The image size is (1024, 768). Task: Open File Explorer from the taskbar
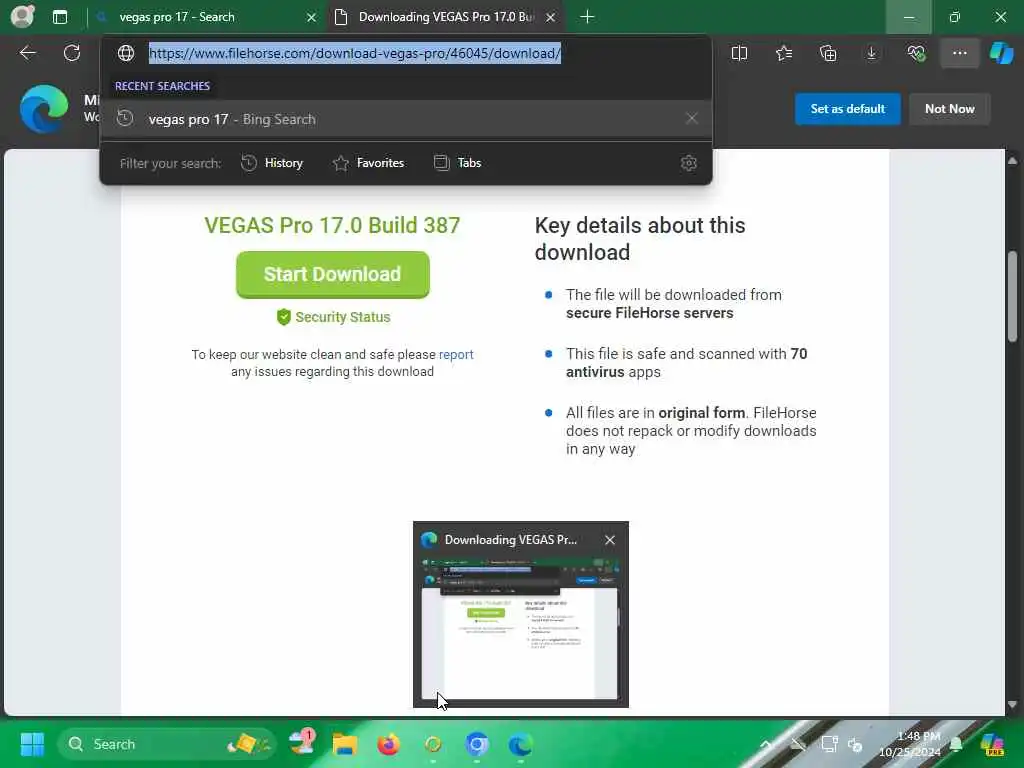[x=344, y=744]
